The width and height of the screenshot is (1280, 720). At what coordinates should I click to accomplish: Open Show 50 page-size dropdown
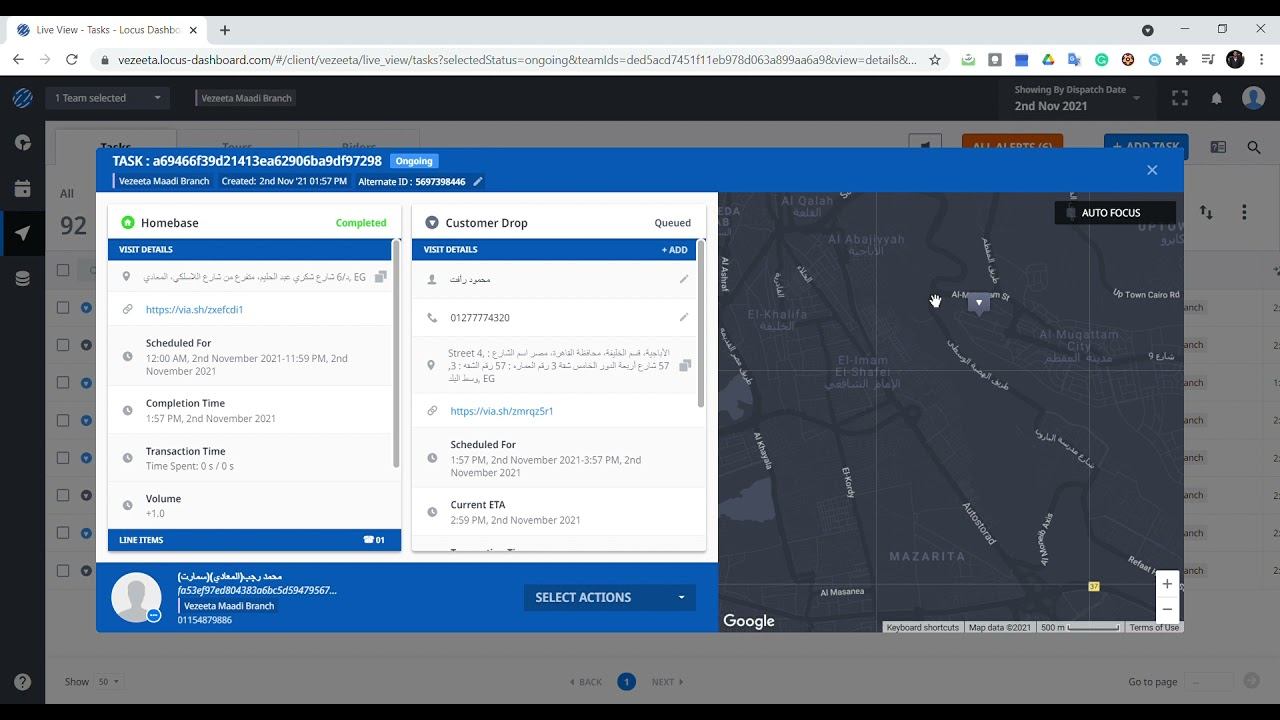[x=108, y=682]
